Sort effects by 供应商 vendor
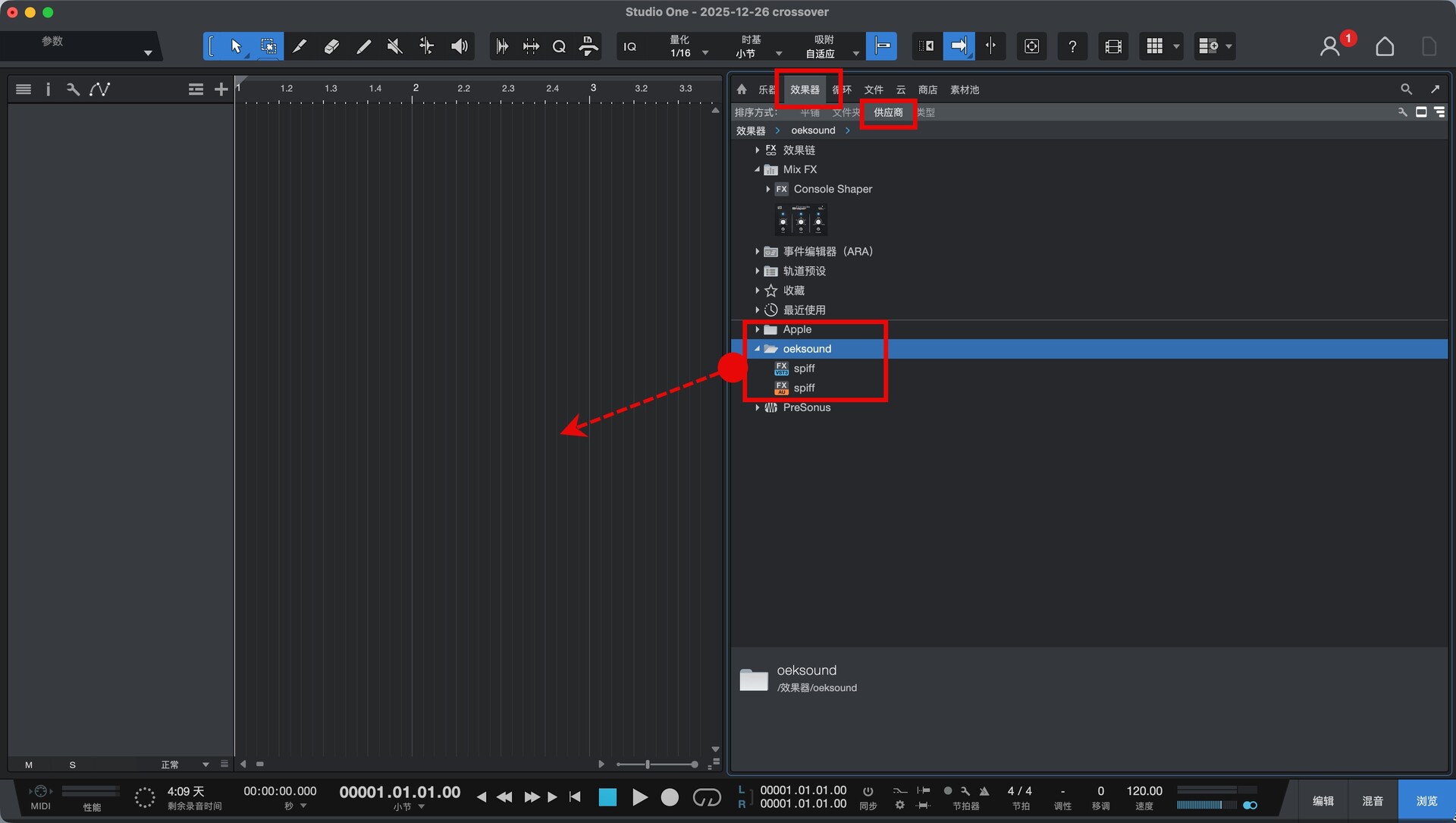 888,112
